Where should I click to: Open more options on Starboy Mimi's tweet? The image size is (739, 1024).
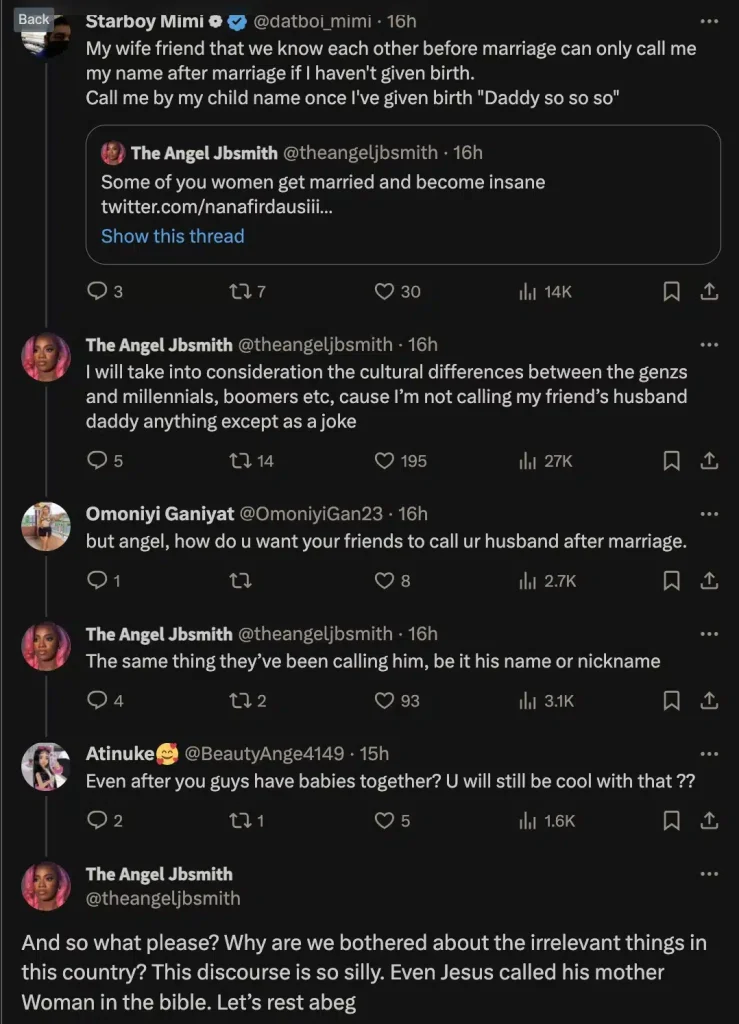coord(710,20)
